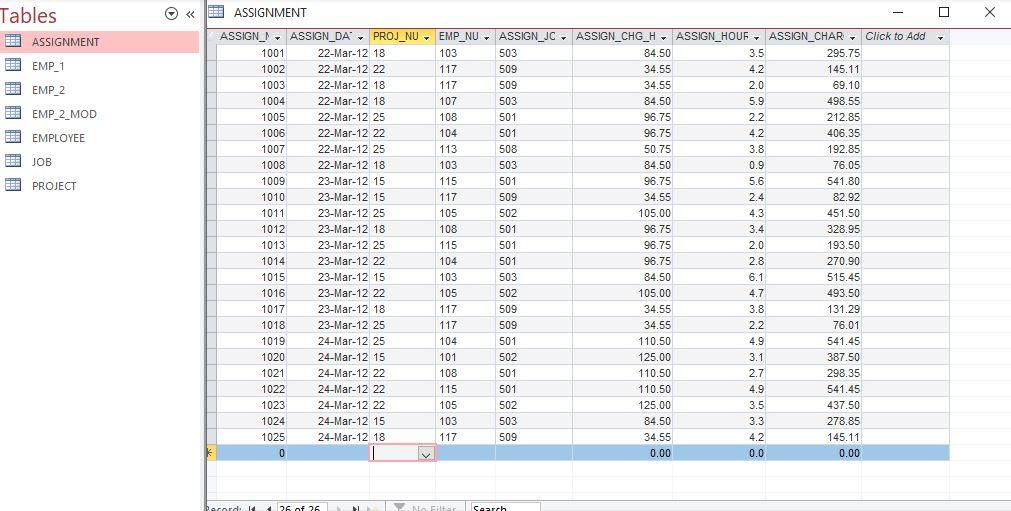The image size is (1011, 511).
Task: Maximize the ASSIGNMENT table window
Action: (944, 12)
